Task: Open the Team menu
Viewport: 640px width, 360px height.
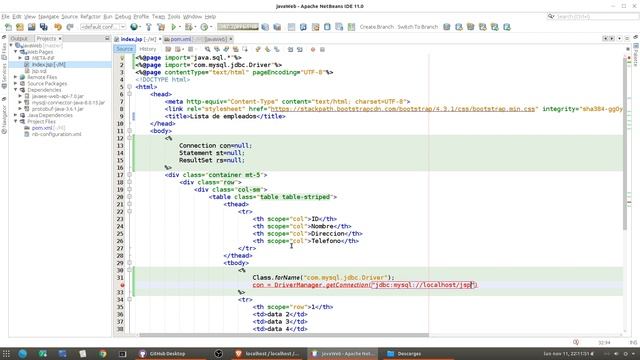Action: (x=158, y=17)
